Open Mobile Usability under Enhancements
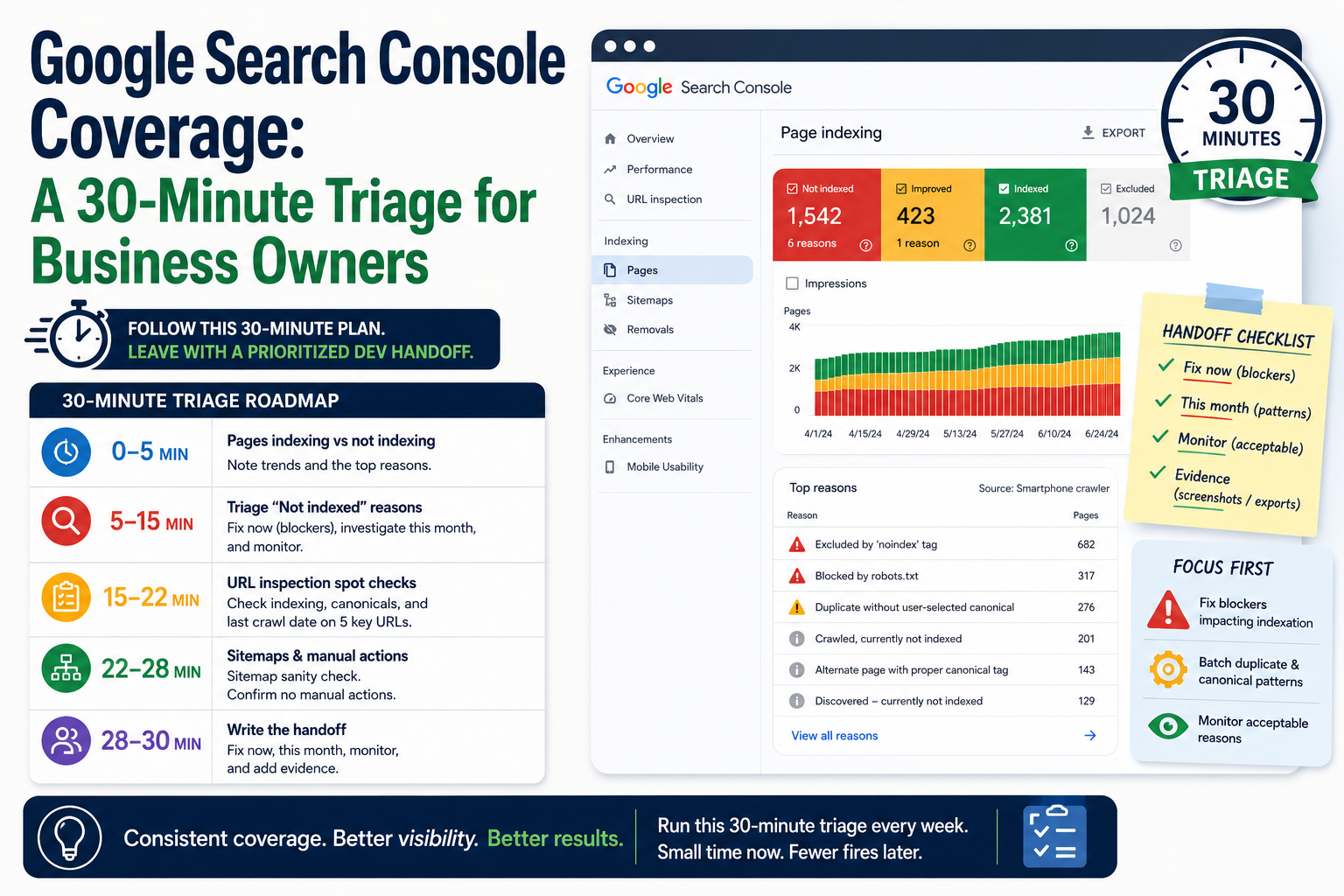The height and width of the screenshot is (896, 1344). (x=672, y=467)
